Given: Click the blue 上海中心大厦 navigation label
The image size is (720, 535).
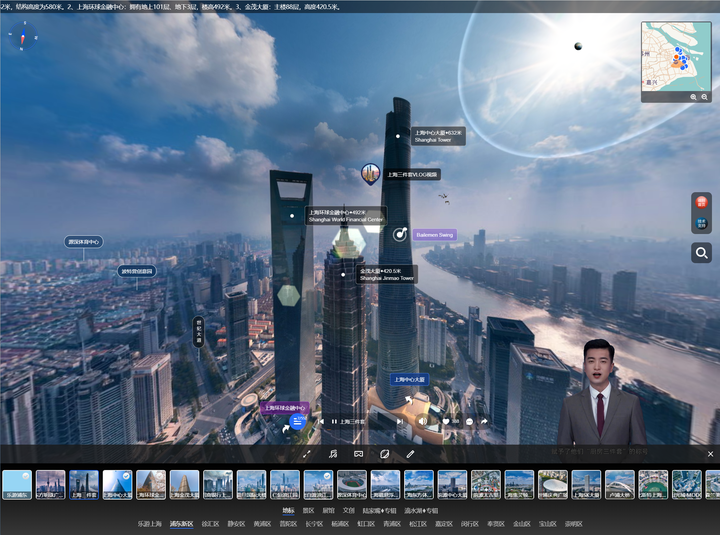Looking at the screenshot, I should pos(410,380).
